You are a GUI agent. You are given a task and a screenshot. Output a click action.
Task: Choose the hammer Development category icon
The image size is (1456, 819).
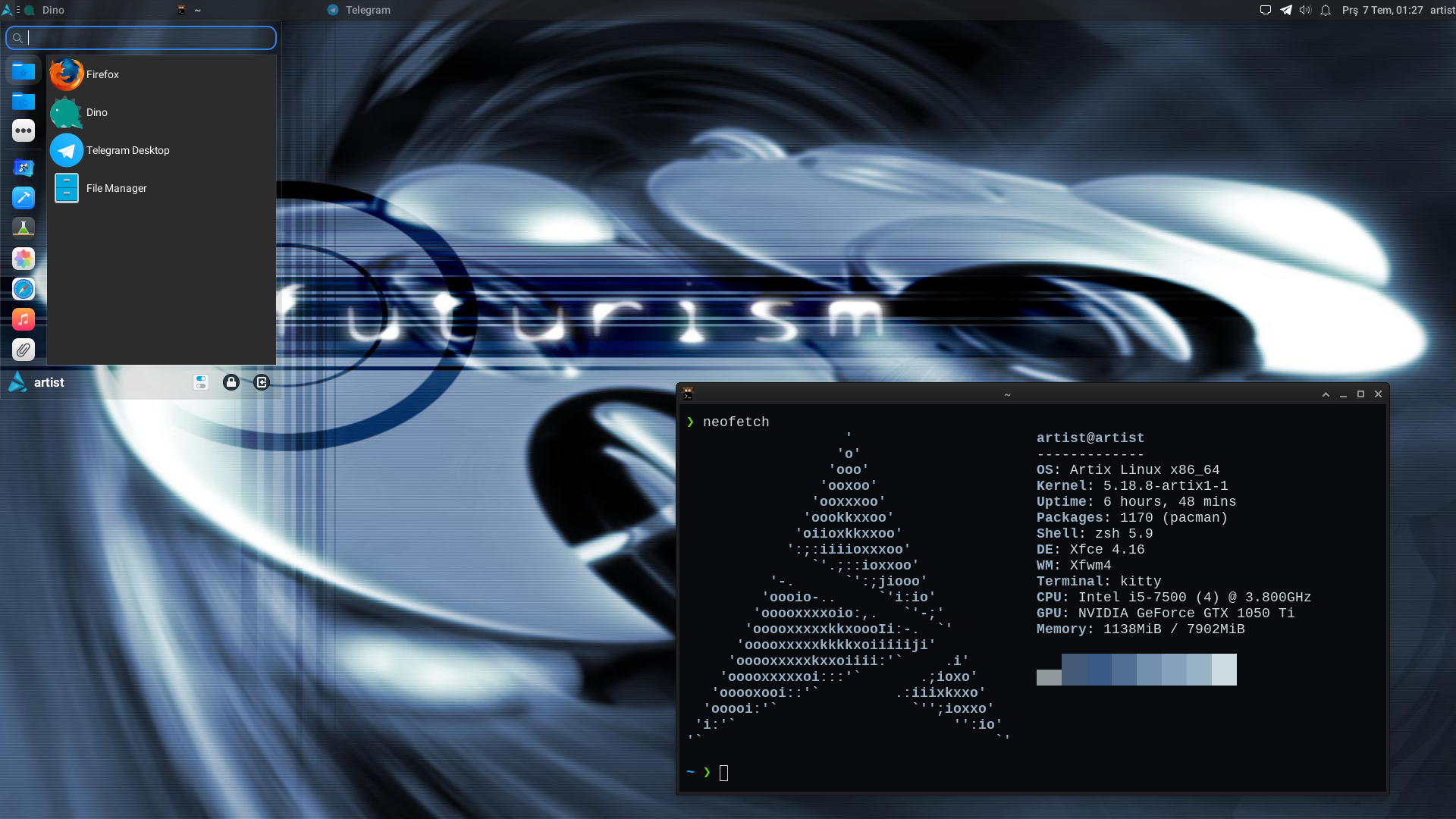(x=24, y=198)
